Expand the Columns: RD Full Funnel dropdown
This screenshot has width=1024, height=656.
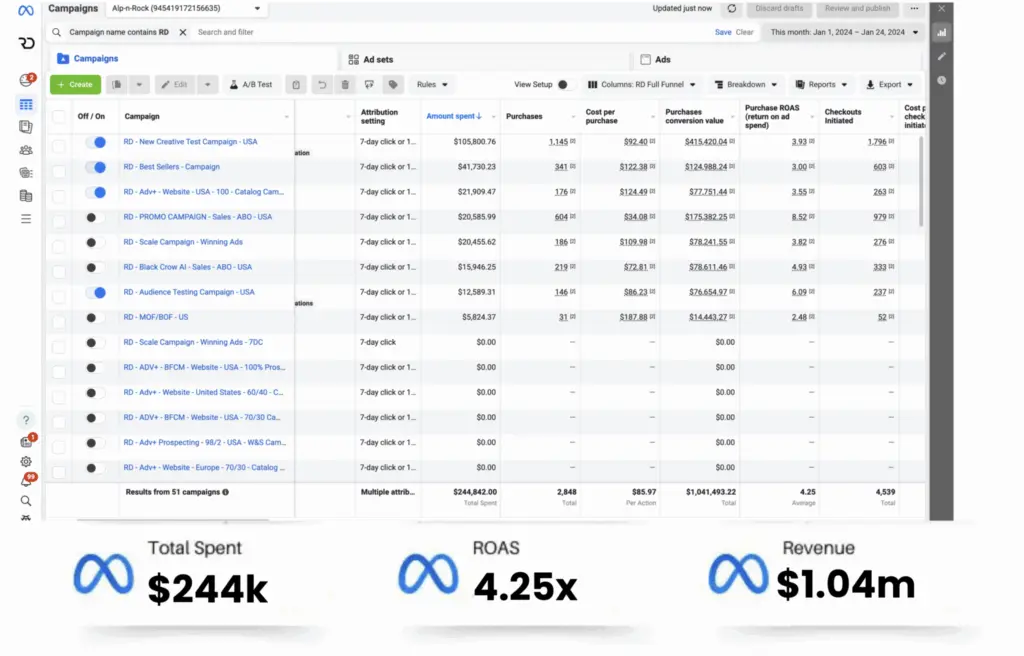641,84
